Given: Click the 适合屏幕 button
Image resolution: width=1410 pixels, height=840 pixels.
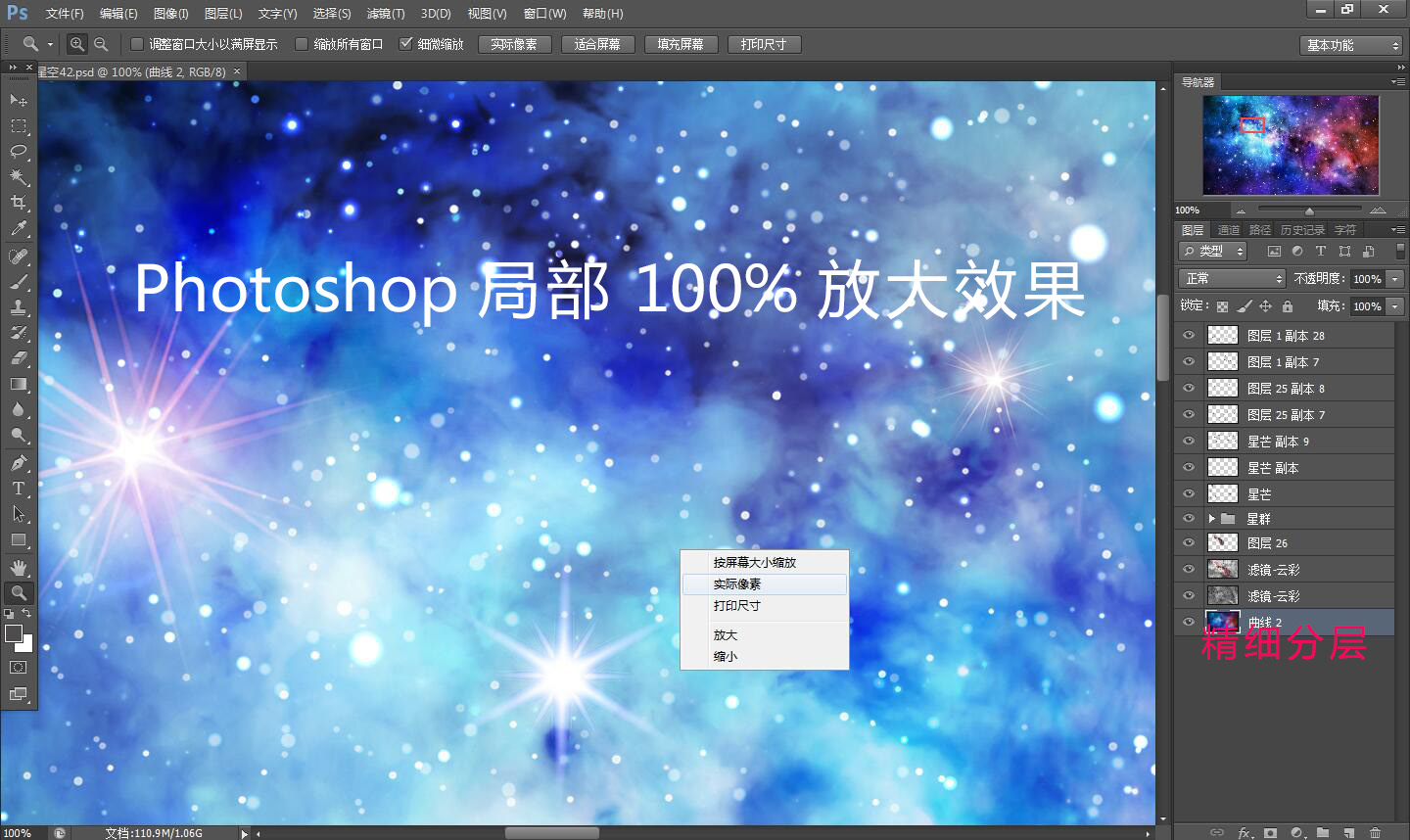Looking at the screenshot, I should tap(597, 45).
